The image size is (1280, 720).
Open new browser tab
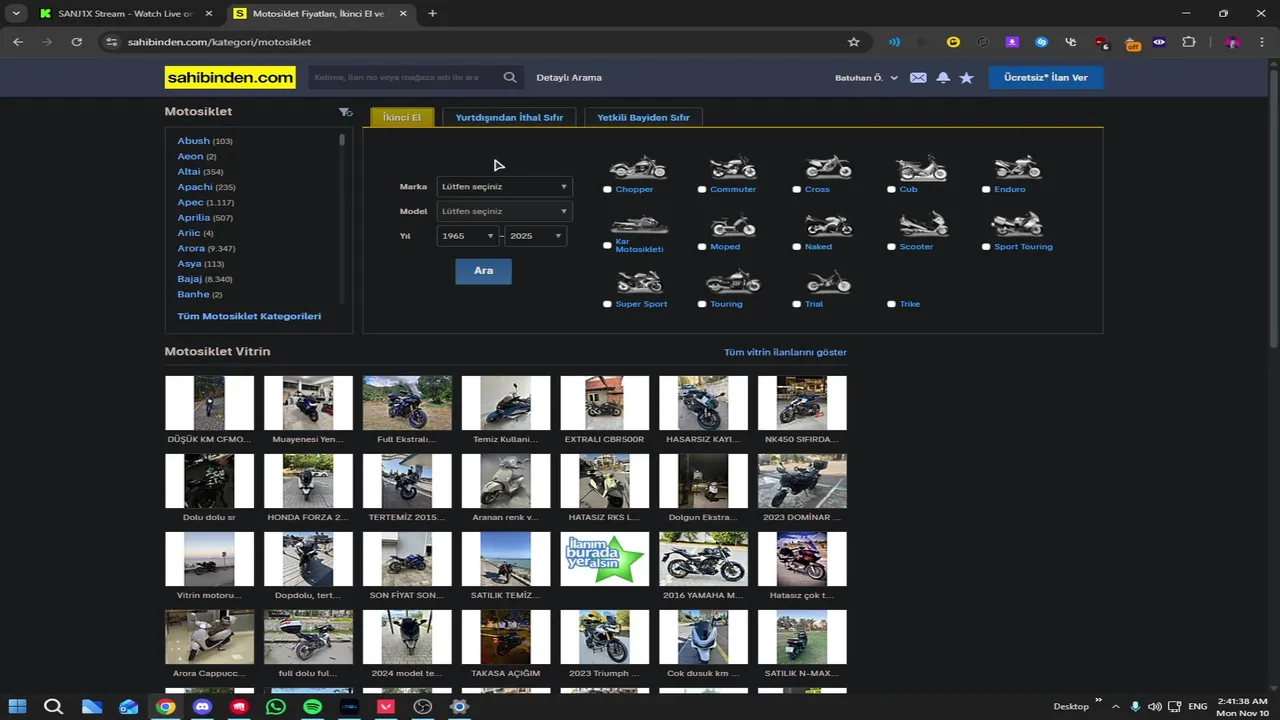pyautogui.click(x=432, y=13)
